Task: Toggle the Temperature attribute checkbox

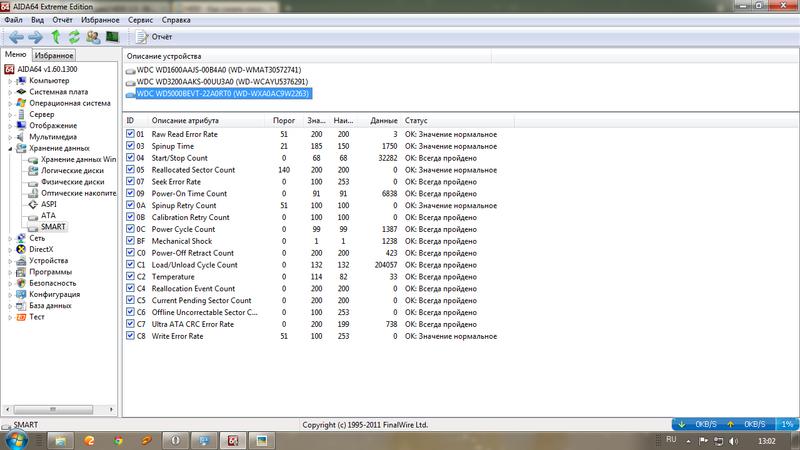Action: (130, 276)
